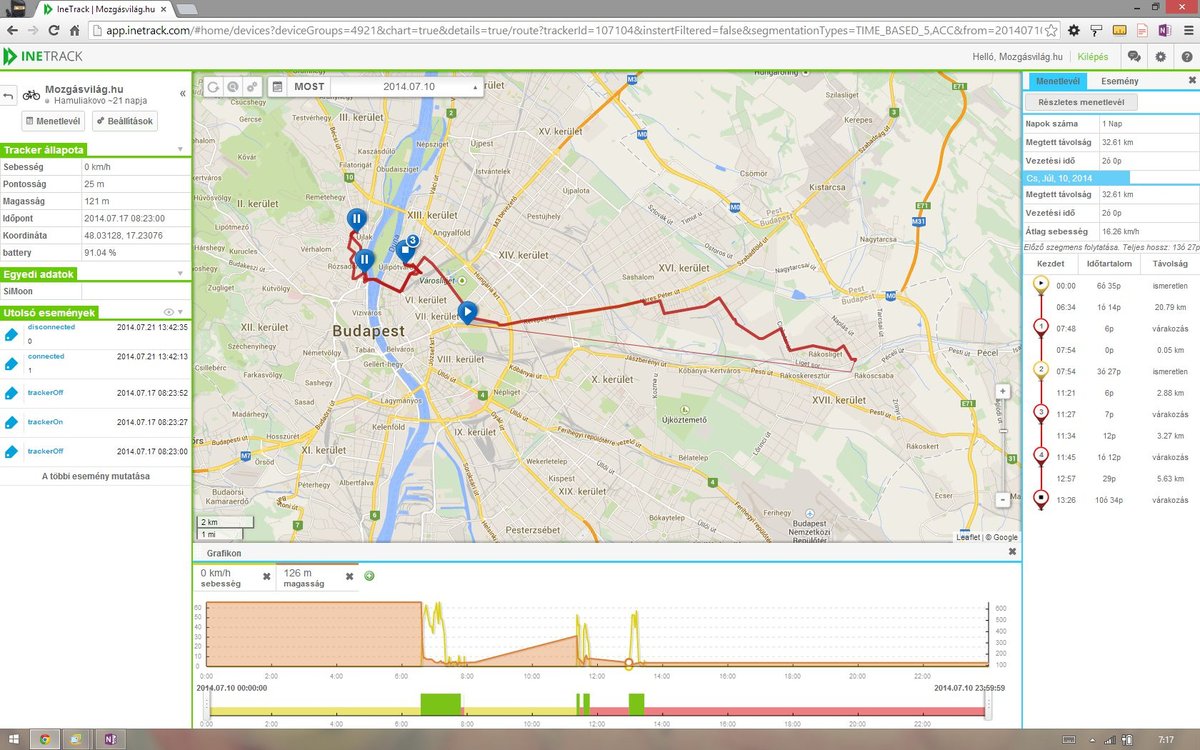
Task: Click the Grafikon panel tab
Action: [x=223, y=552]
